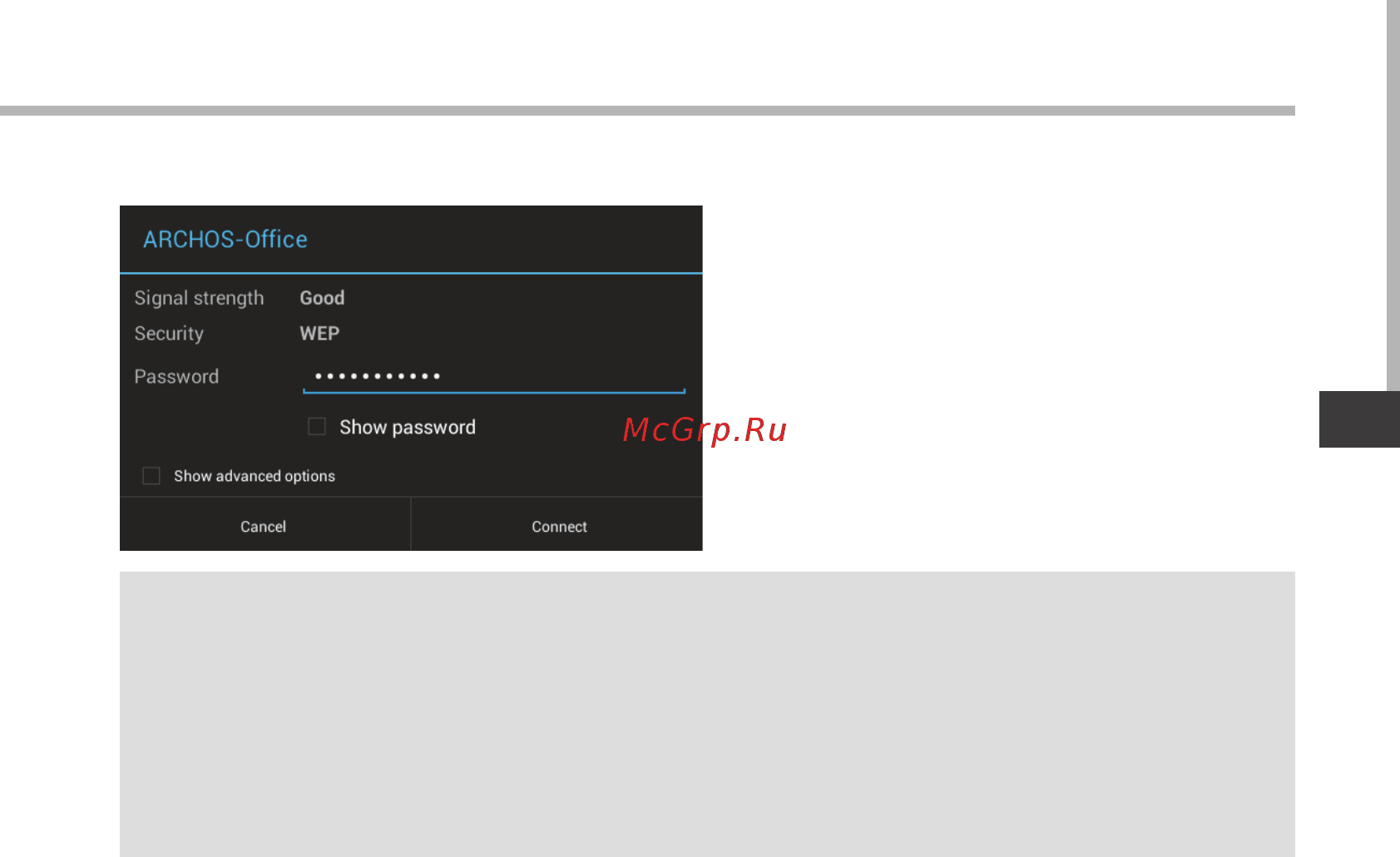This screenshot has height=857, width=1400.
Task: Cancel the Wi-Fi connection dialog
Action: [x=265, y=525]
